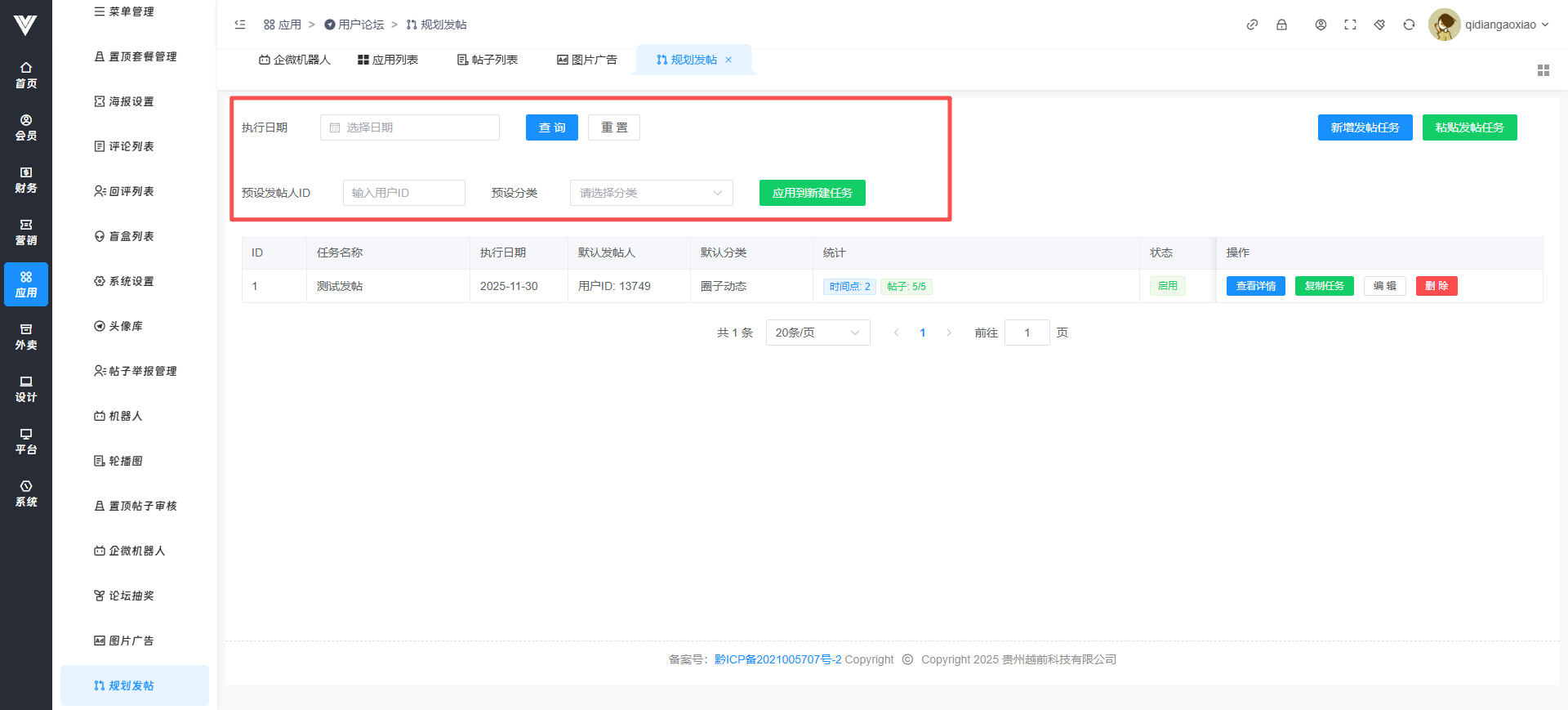
Task: Select 评论列表 in the side menu
Action: click(x=131, y=146)
